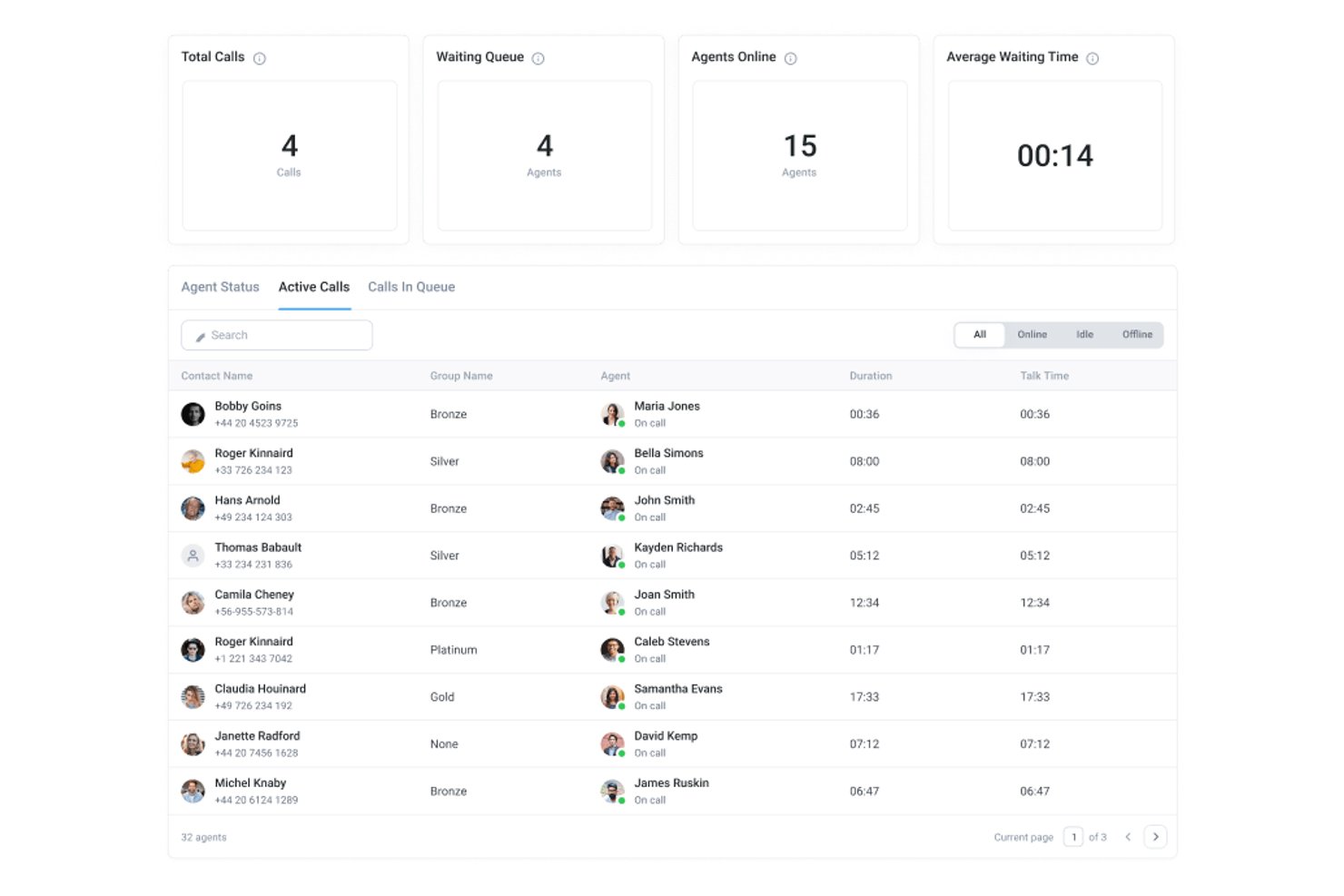
Task: Filter the list by Idle agents
Action: [x=1084, y=335]
